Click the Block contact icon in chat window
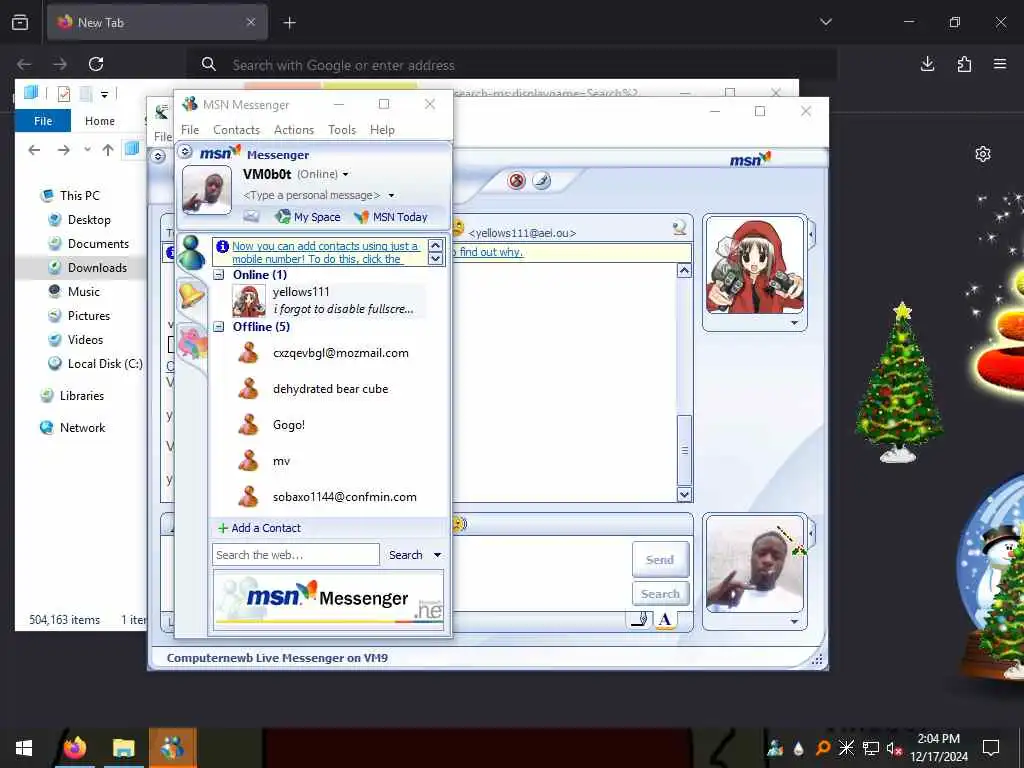The width and height of the screenshot is (1024, 768). tap(517, 180)
